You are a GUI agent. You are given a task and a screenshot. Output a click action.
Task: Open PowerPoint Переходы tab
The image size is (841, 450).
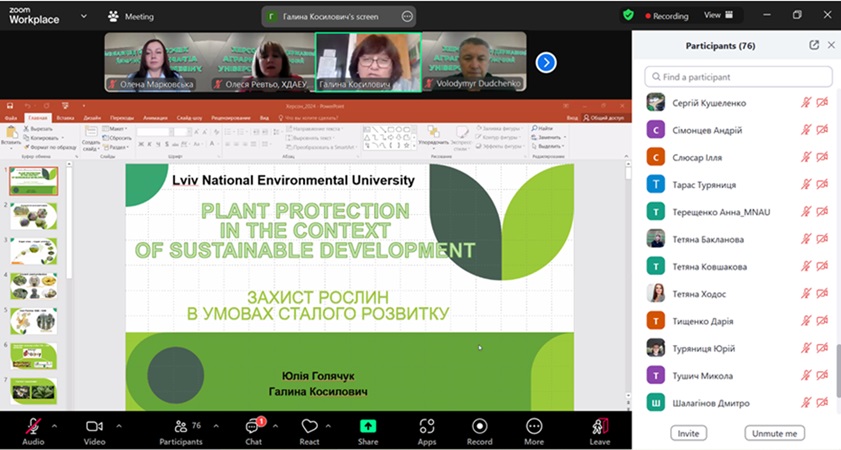(122, 117)
